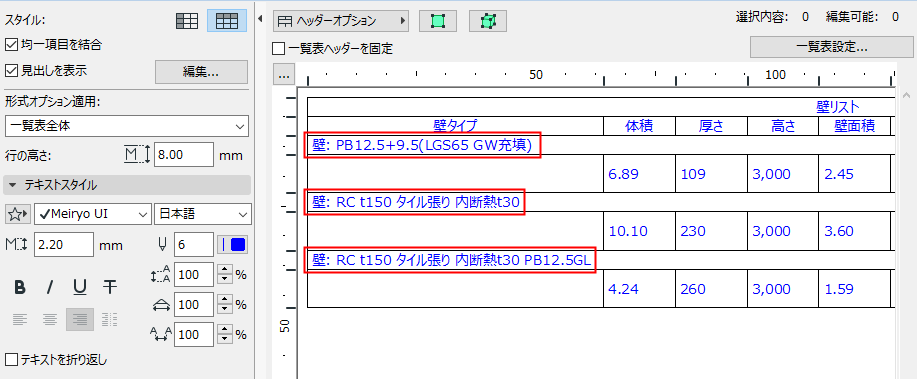Toggle 均一項目を結合 checkbox
Screen dimensions: 917x379
11,44
